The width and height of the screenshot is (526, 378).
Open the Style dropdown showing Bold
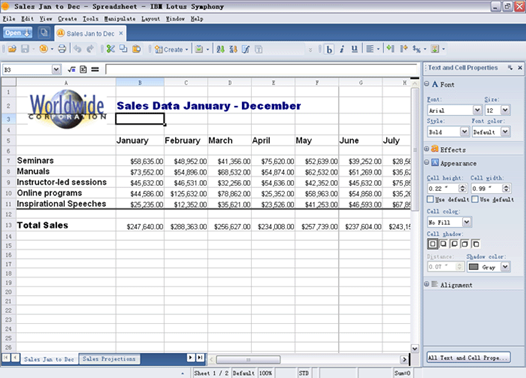tap(464, 132)
